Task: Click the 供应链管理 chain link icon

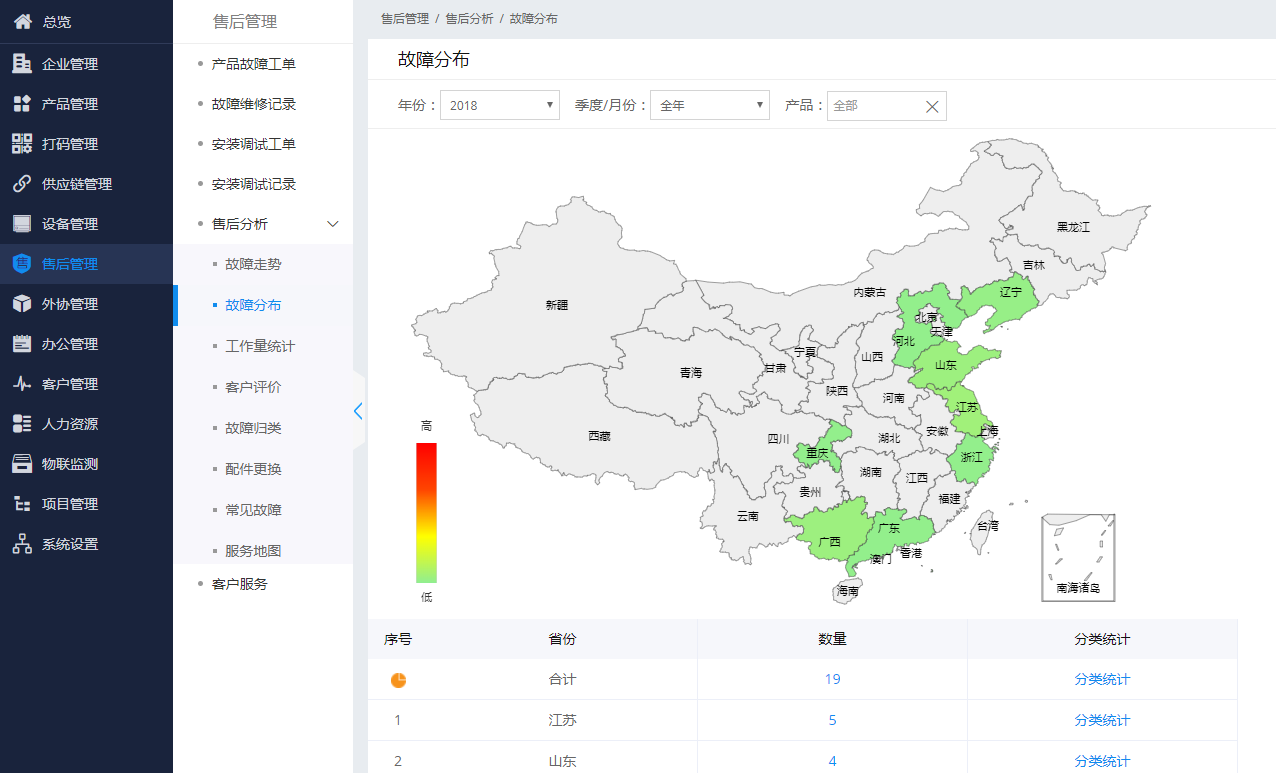Action: [22, 184]
